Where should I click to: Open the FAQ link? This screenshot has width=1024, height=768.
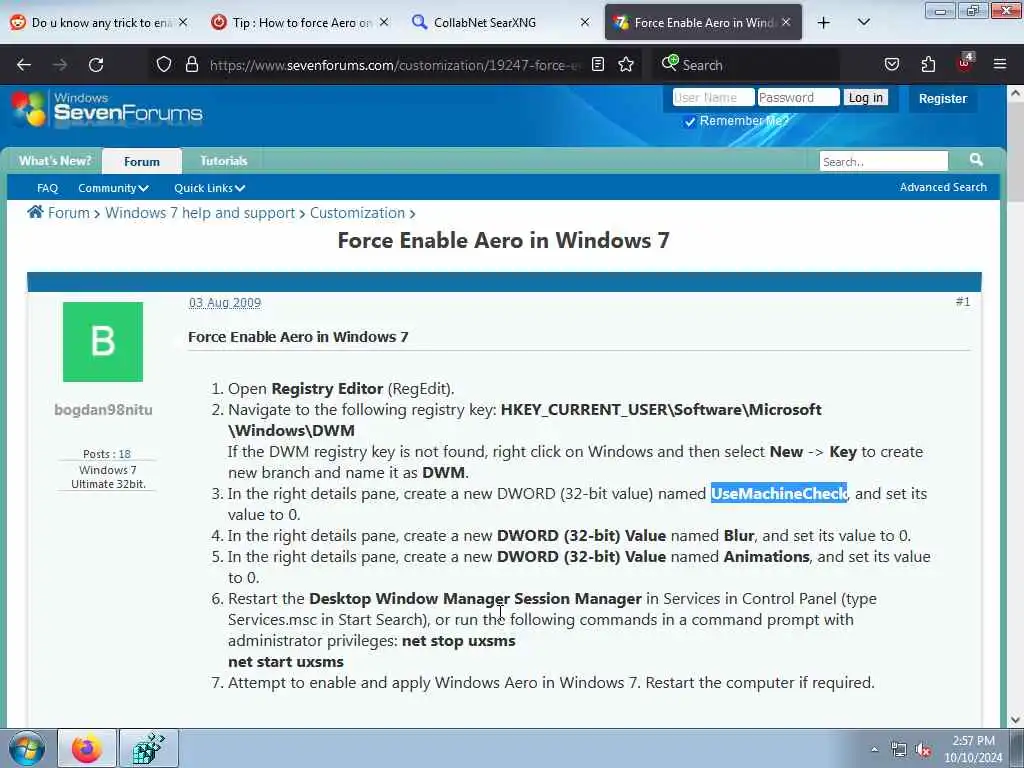(48, 188)
